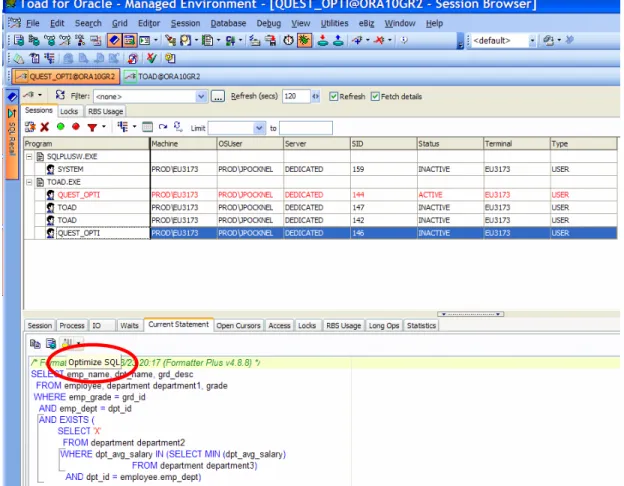Open dropdown arrow next to red funnel

coord(104,127)
